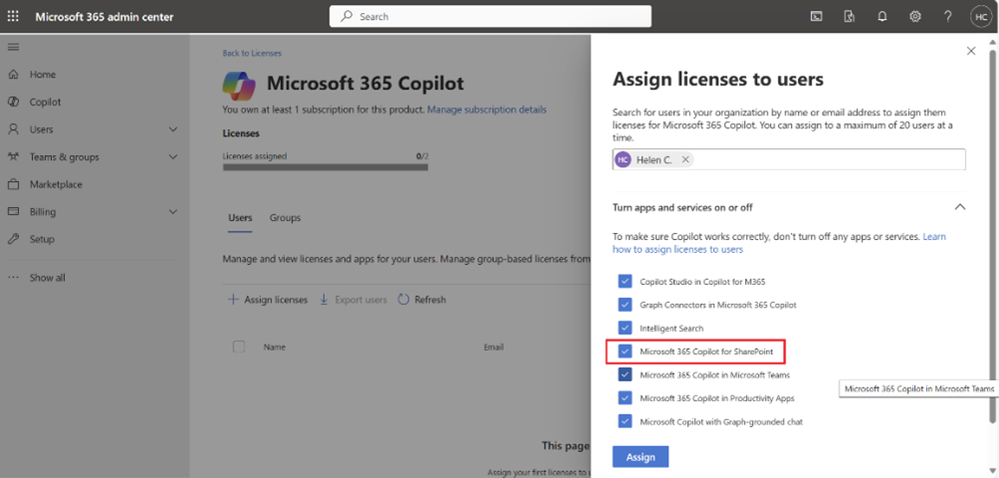Click the Helen C. user chip
999x478 pixels.
[x=654, y=160]
